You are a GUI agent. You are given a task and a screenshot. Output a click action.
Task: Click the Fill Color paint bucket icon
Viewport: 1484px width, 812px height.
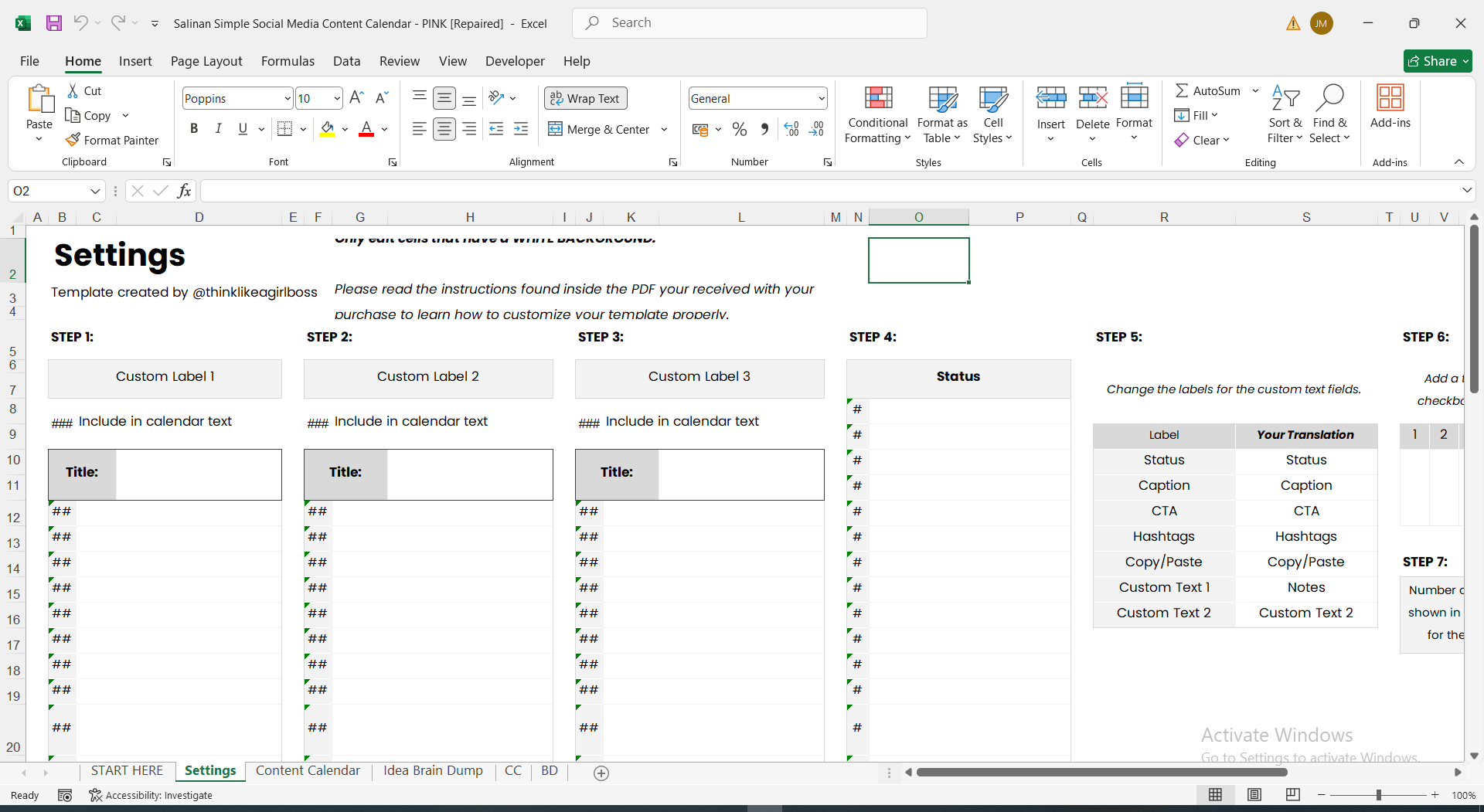(327, 129)
